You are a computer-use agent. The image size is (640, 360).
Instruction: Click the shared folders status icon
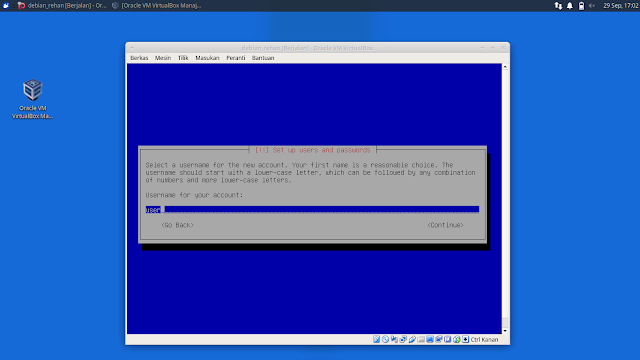(x=421, y=339)
